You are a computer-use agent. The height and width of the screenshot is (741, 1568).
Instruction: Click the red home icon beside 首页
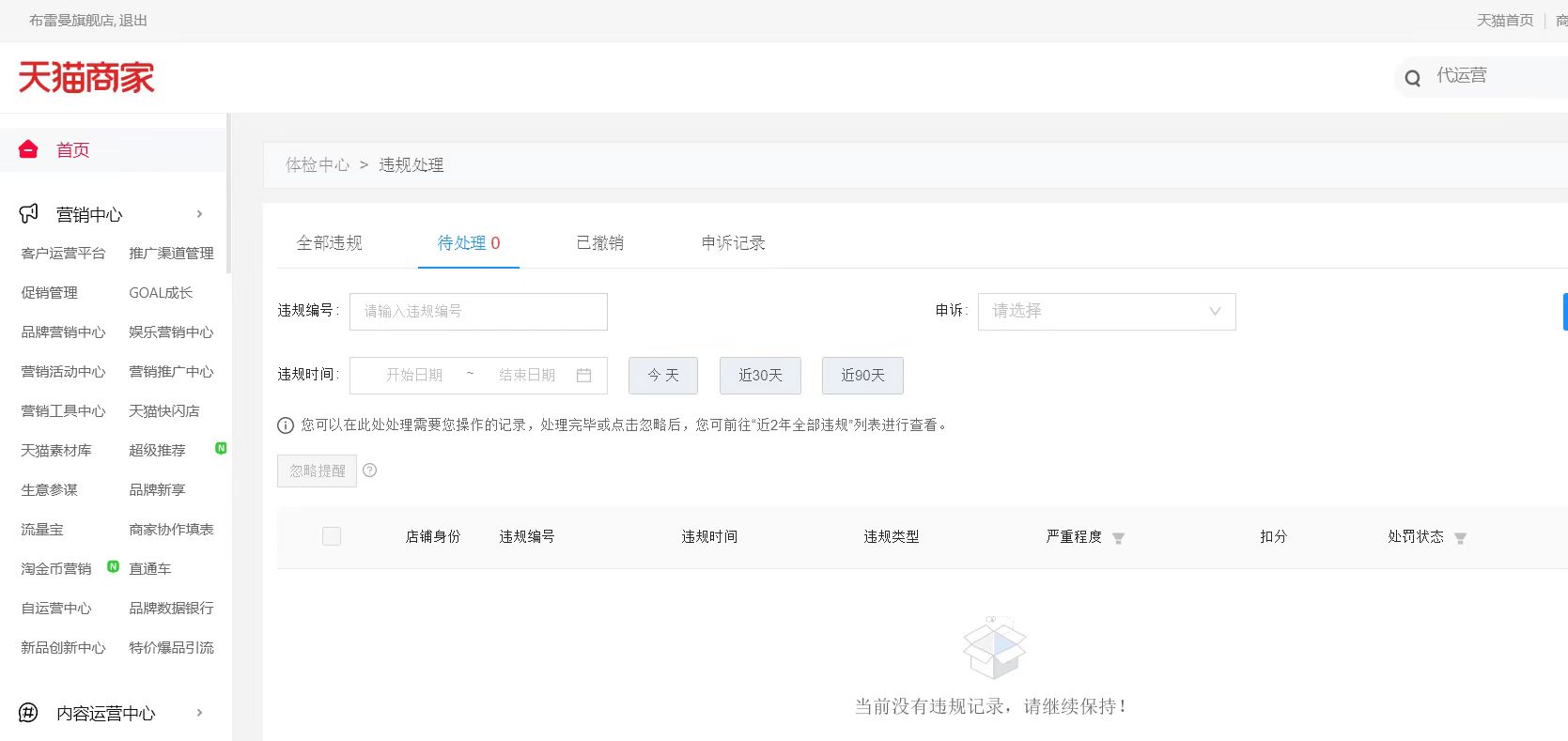28,149
